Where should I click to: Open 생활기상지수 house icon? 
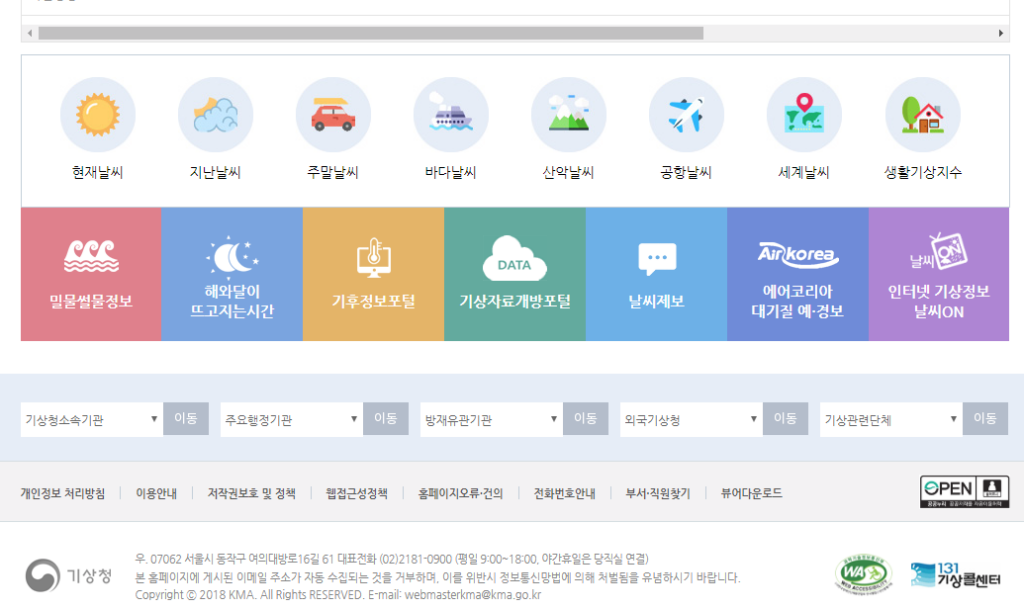[923, 115]
